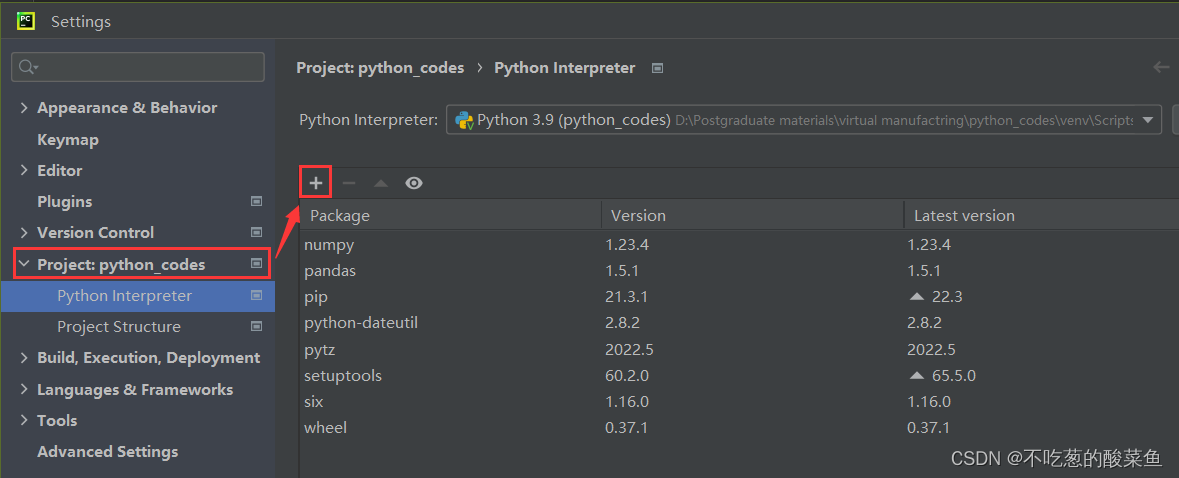
Task: Click the icon next to Python Interpreter breadcrumb
Action: point(657,68)
